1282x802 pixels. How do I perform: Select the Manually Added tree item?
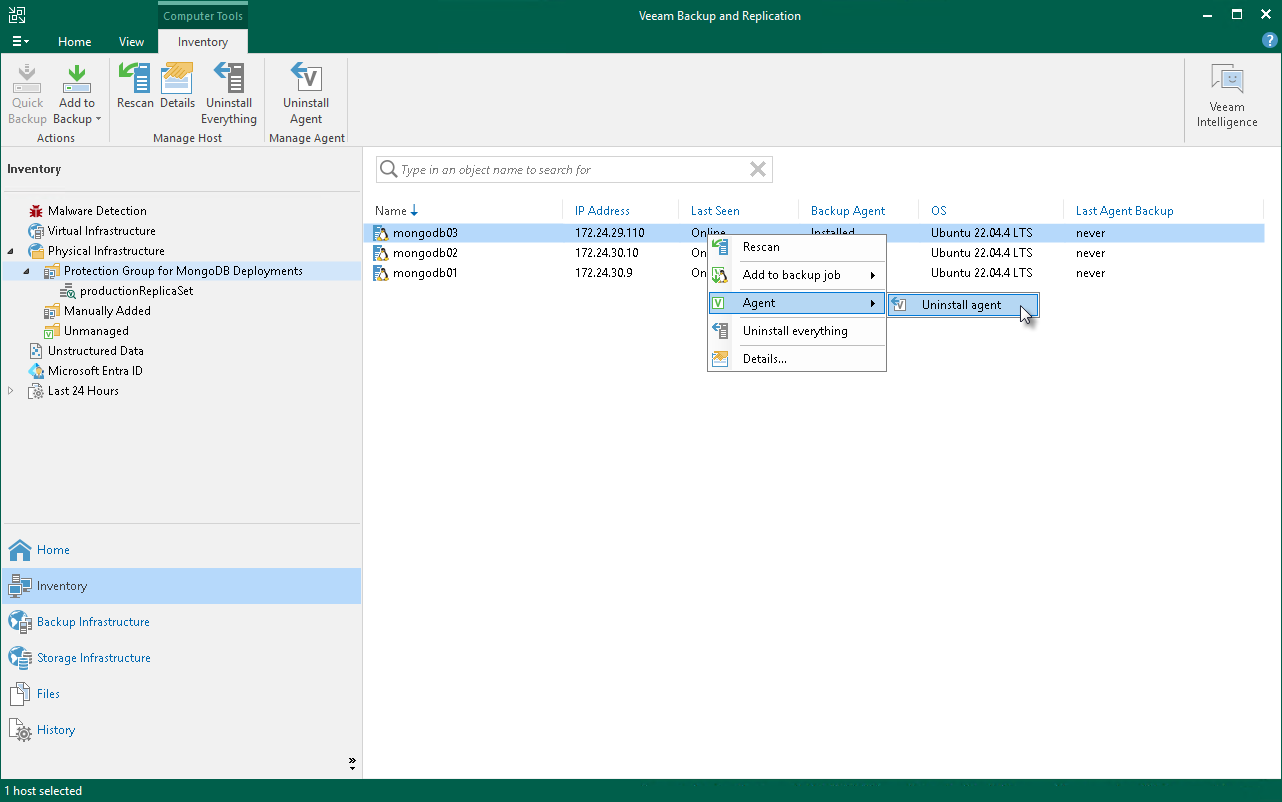pyautogui.click(x=107, y=311)
